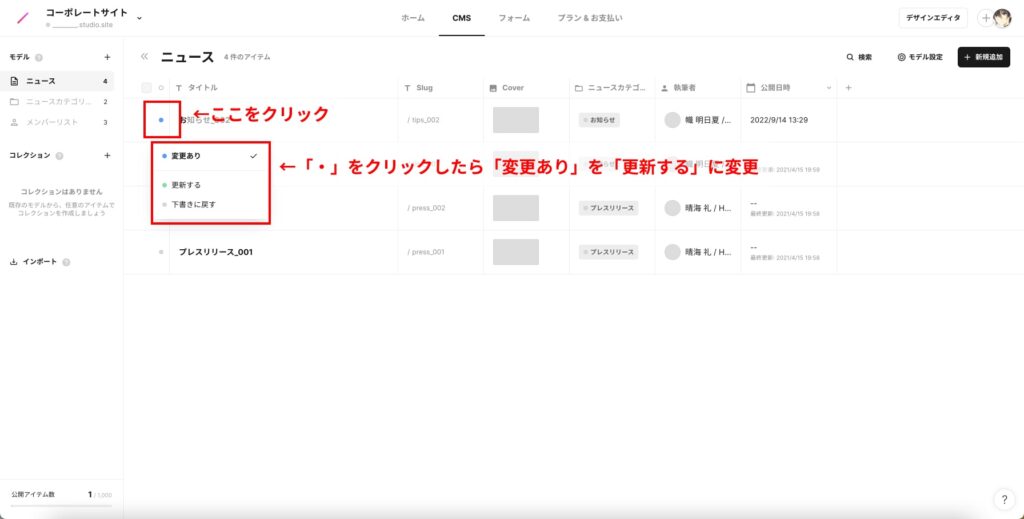This screenshot has height=519, width=1024.
Task: Click the プレスリリース tag in press_002 row
Action: click(609, 208)
